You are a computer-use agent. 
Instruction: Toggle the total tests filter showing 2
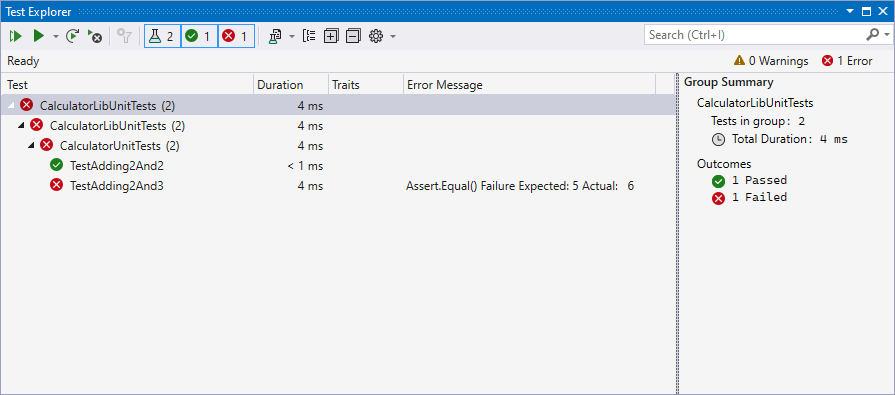[x=162, y=37]
